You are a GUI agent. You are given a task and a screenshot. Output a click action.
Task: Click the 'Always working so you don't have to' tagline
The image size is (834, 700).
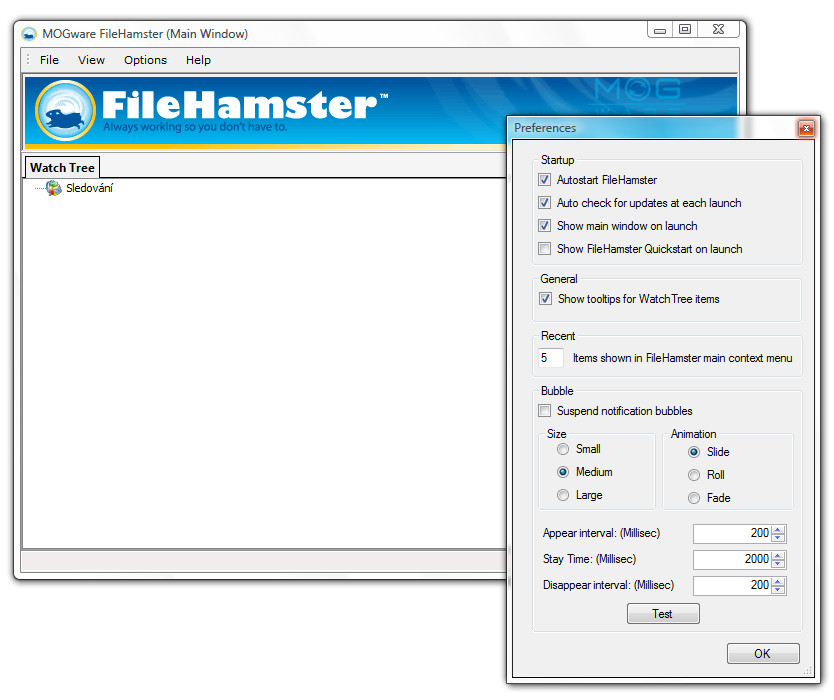pyautogui.click(x=195, y=127)
